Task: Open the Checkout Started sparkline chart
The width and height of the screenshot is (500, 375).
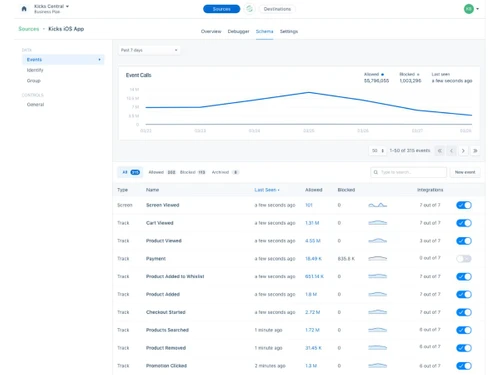Action: pos(378,312)
